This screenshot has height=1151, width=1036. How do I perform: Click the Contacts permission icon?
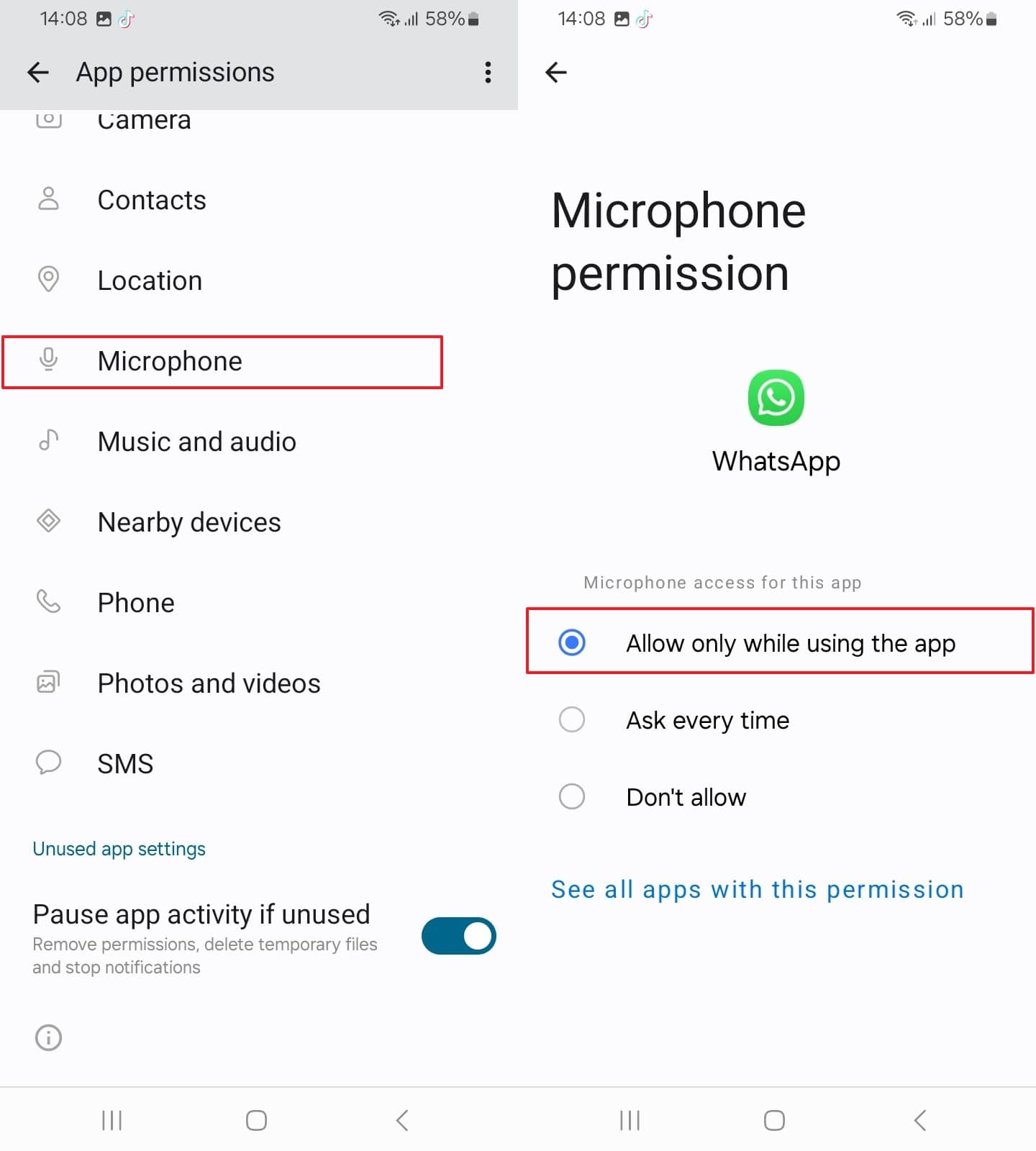pyautogui.click(x=48, y=200)
